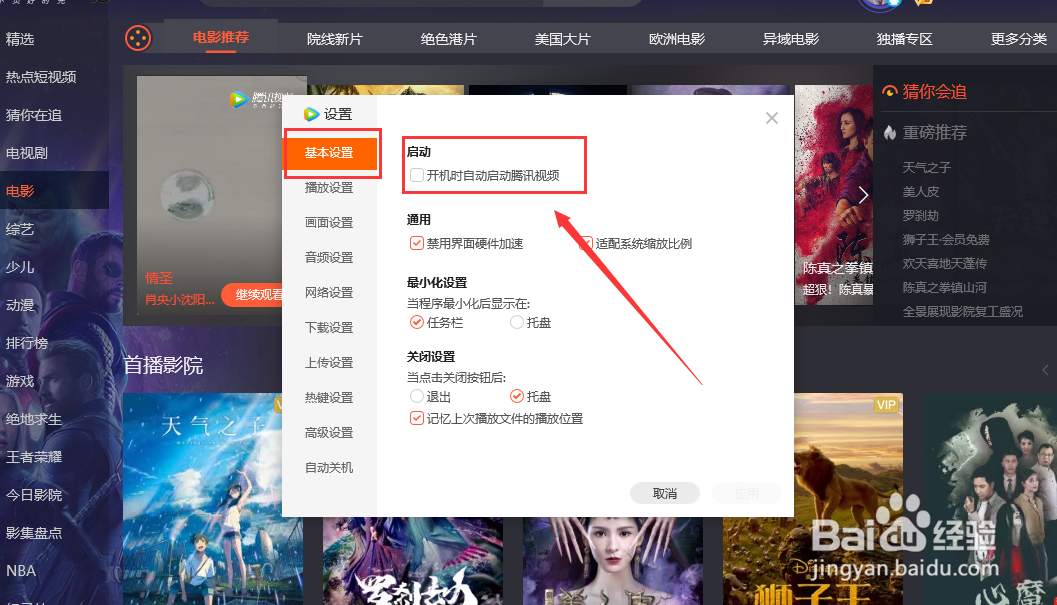The height and width of the screenshot is (605, 1057).
Task: Open 罗刹劫 in recommendation list
Action: 921,216
